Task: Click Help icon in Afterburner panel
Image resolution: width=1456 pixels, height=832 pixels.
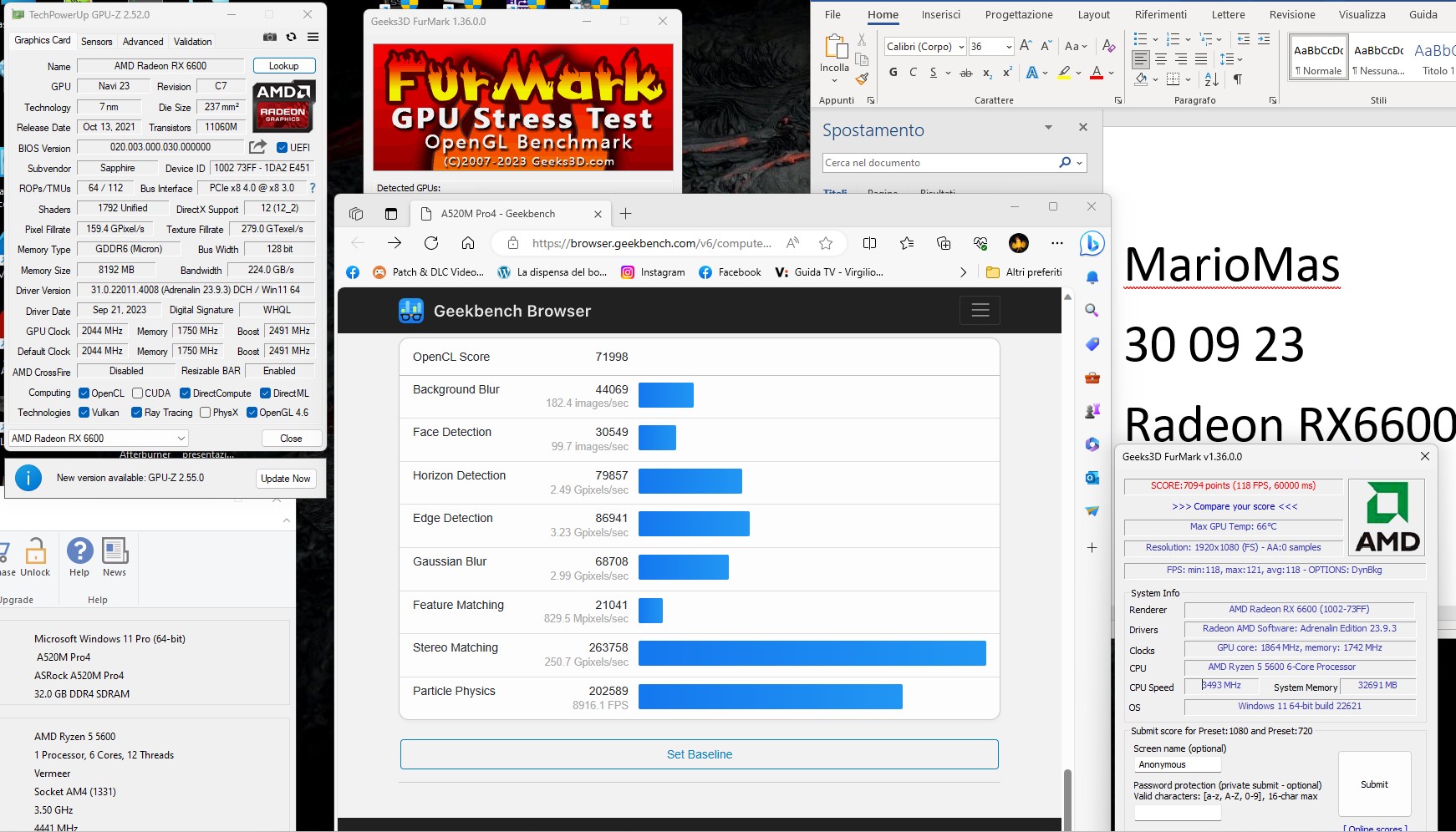Action: point(79,558)
